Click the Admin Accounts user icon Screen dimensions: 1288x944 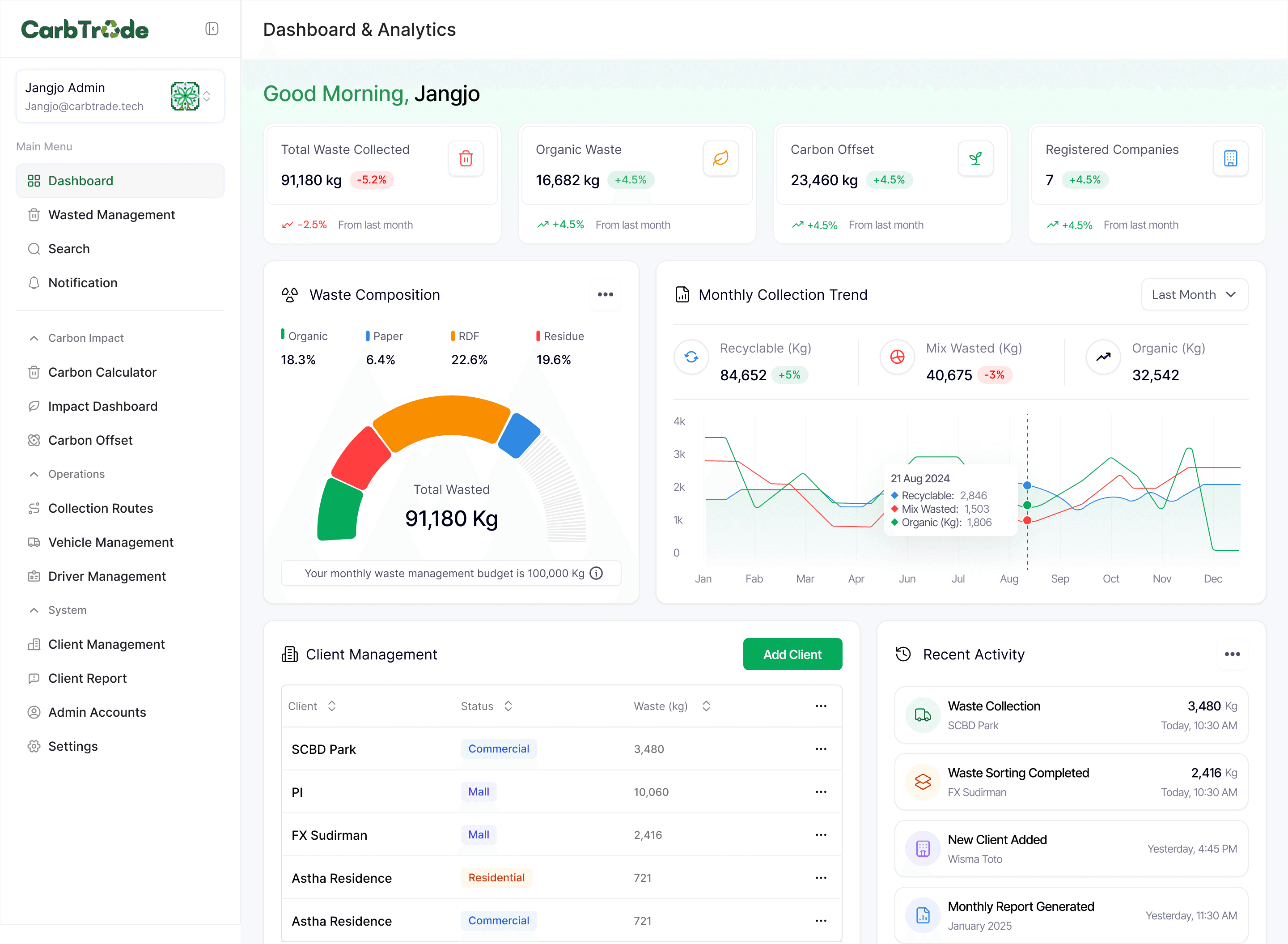point(34,712)
